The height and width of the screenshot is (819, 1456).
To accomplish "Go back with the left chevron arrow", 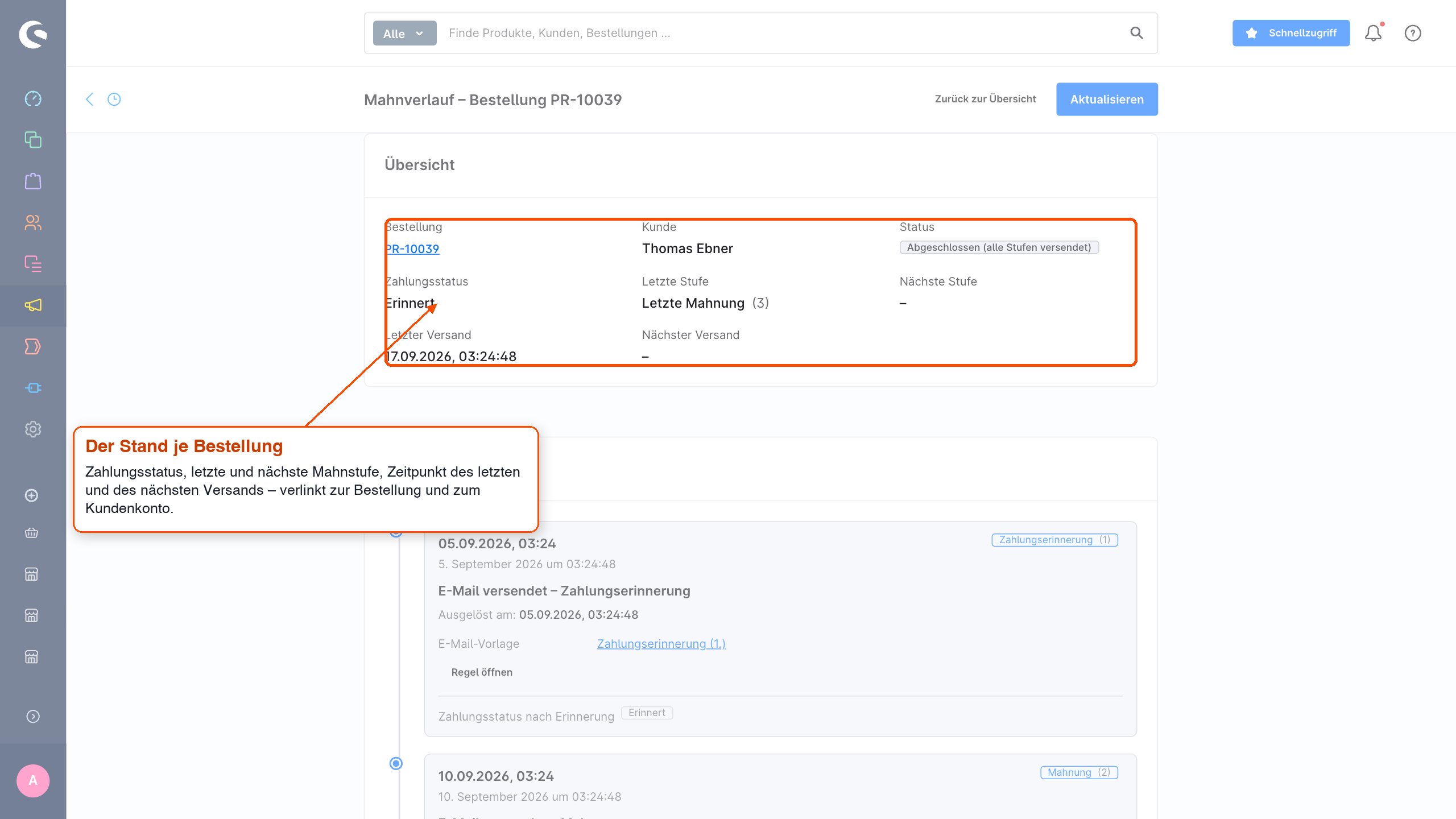I will 89,100.
